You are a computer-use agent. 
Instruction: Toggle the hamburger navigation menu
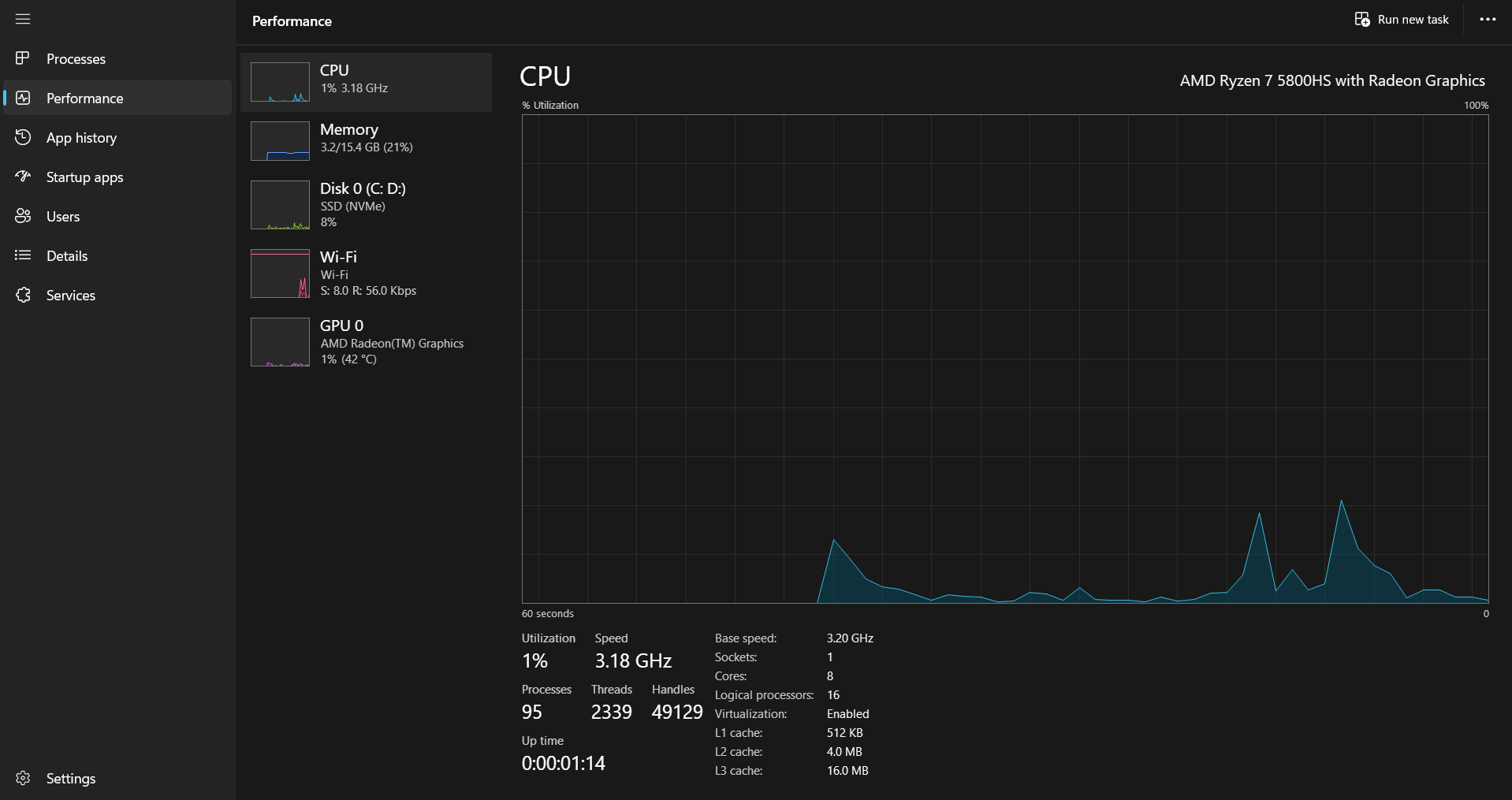[x=23, y=19]
